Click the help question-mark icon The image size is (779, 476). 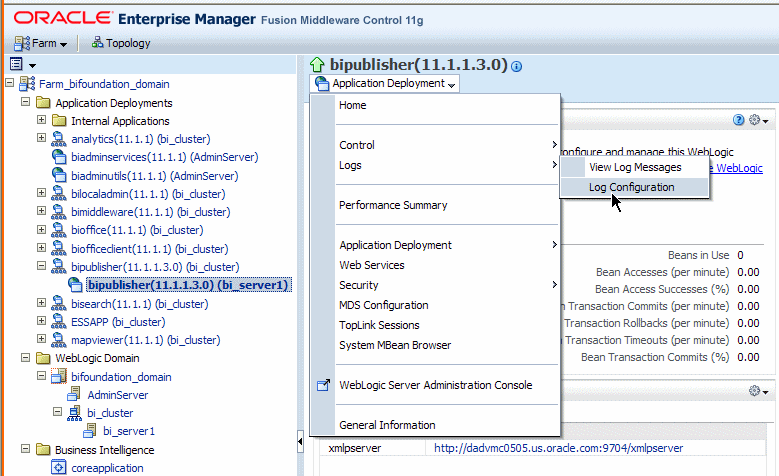(739, 120)
